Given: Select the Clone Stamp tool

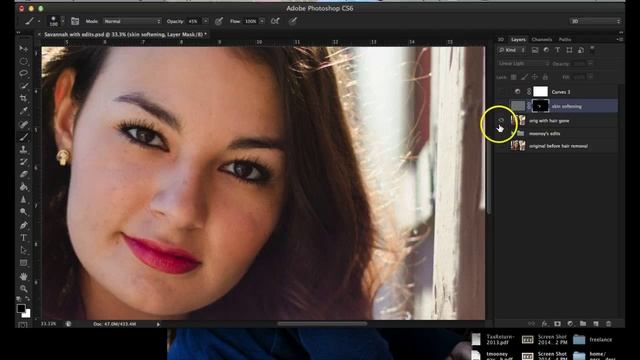Looking at the screenshot, I should (23, 149).
